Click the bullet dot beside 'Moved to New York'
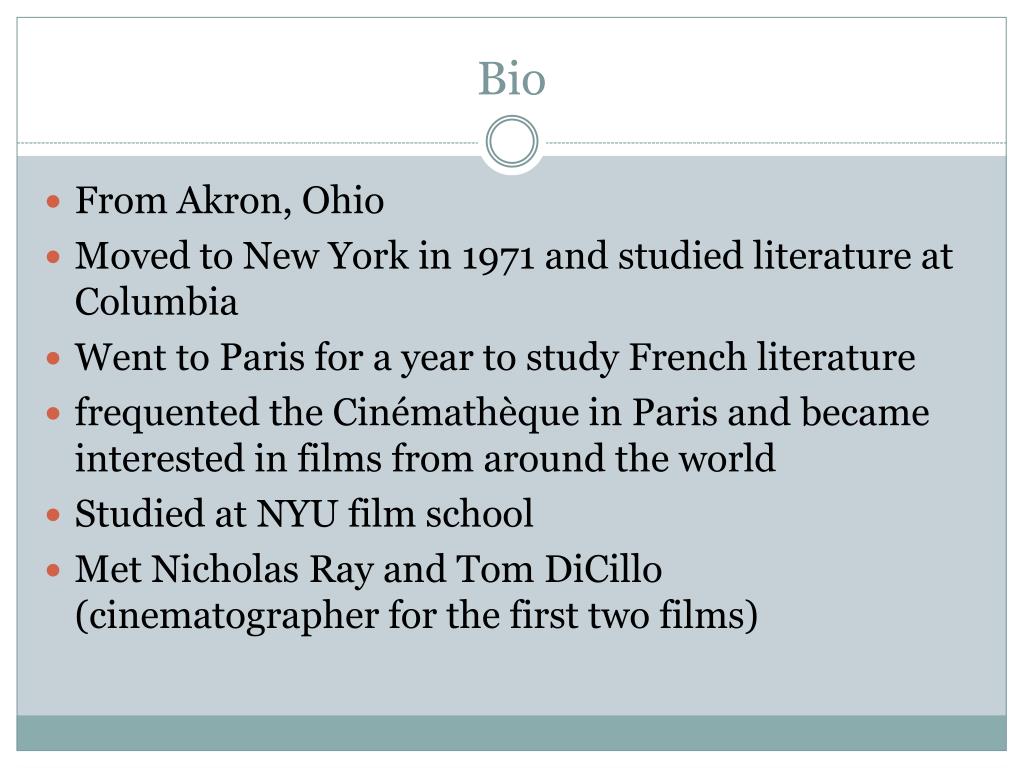The height and width of the screenshot is (768, 1024). coord(54,257)
